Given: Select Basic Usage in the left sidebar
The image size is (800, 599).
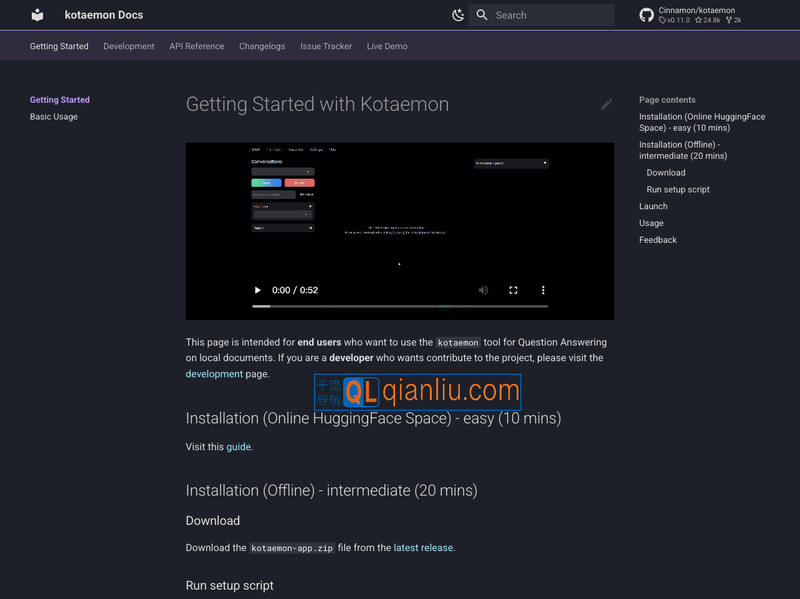Looking at the screenshot, I should click(x=54, y=117).
